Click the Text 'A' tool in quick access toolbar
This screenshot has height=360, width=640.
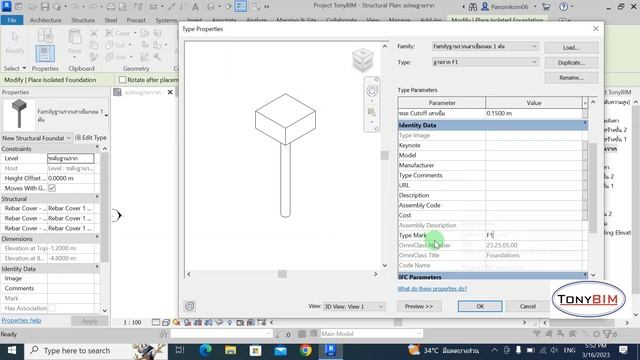coord(195,7)
